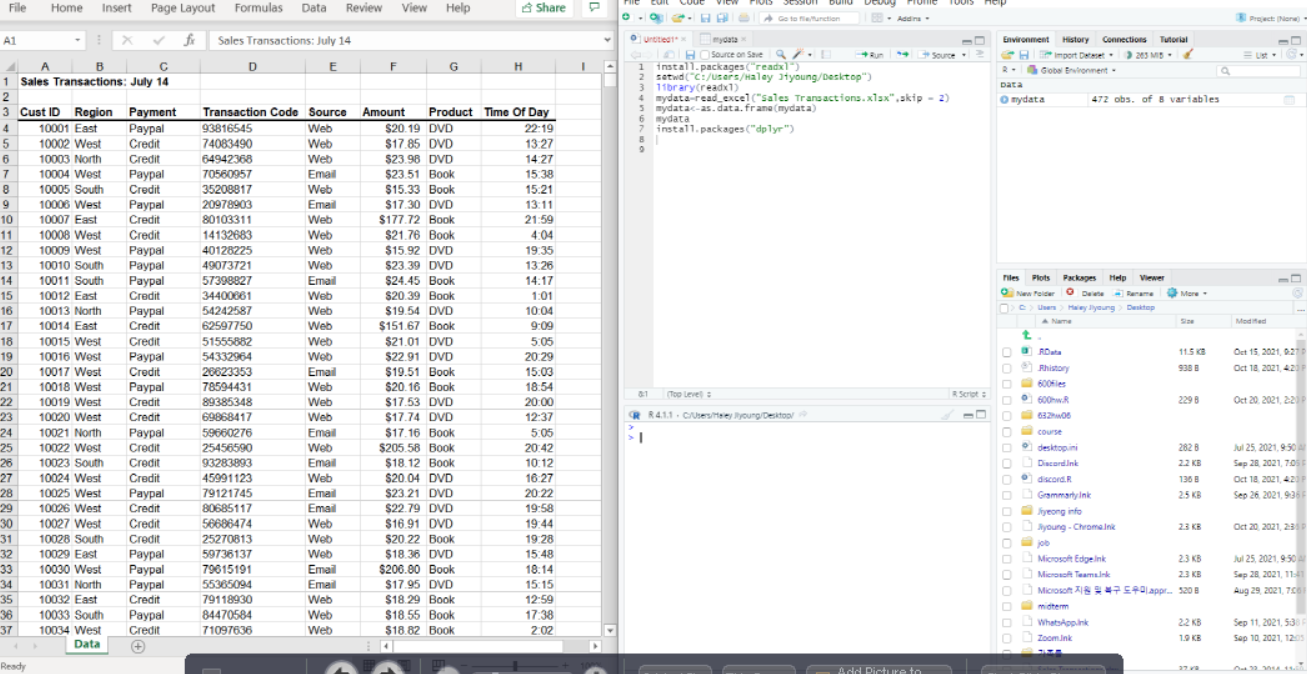Image resolution: width=1307 pixels, height=674 pixels.
Task: Tick the select-all checkbox above the file list
Action: pyautogui.click(x=1004, y=308)
